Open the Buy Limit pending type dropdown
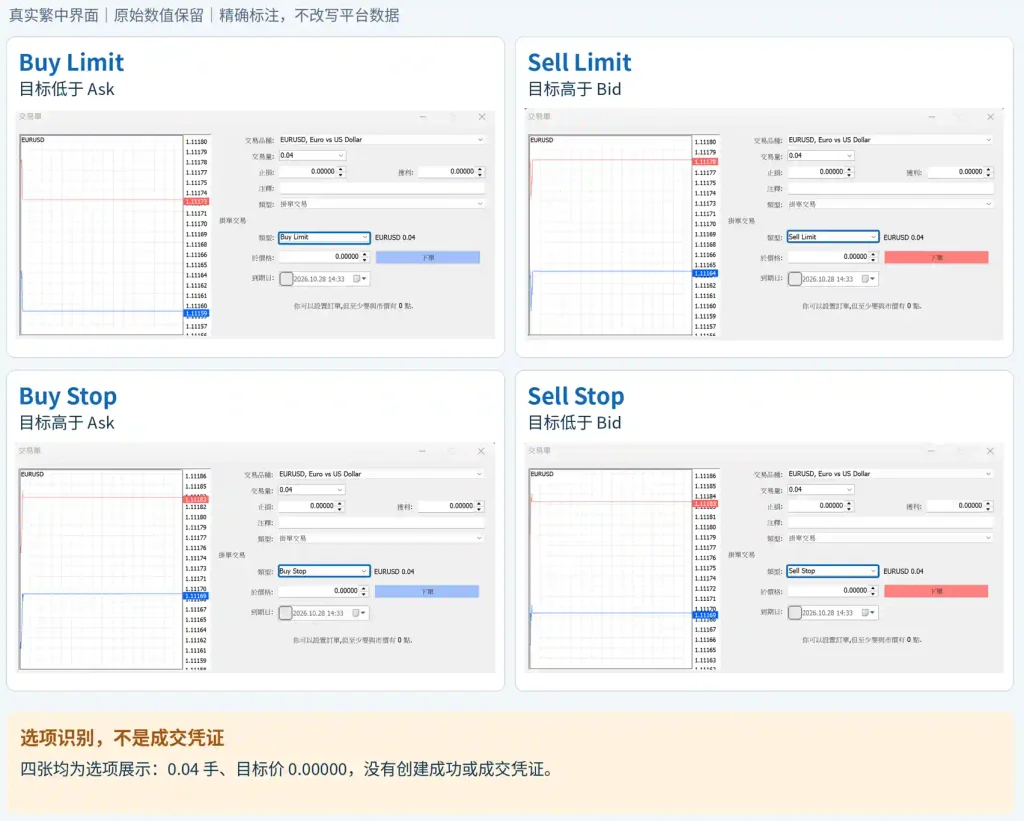Screen dimensions: 1024x821 pos(324,237)
